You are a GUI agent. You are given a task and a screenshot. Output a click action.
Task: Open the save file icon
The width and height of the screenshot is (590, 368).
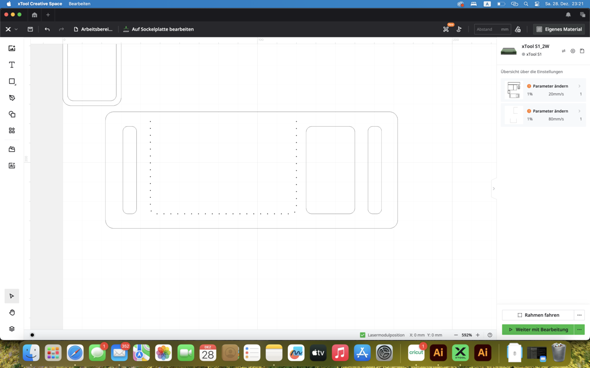30,29
